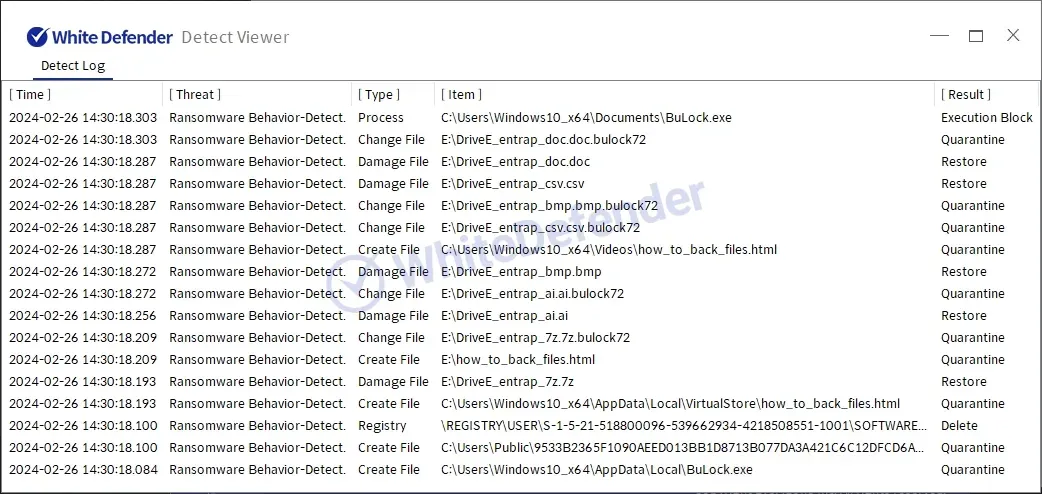This screenshot has width=1042, height=494.
Task: Select the E:\how_to_back_files.html item
Action: 518,359
